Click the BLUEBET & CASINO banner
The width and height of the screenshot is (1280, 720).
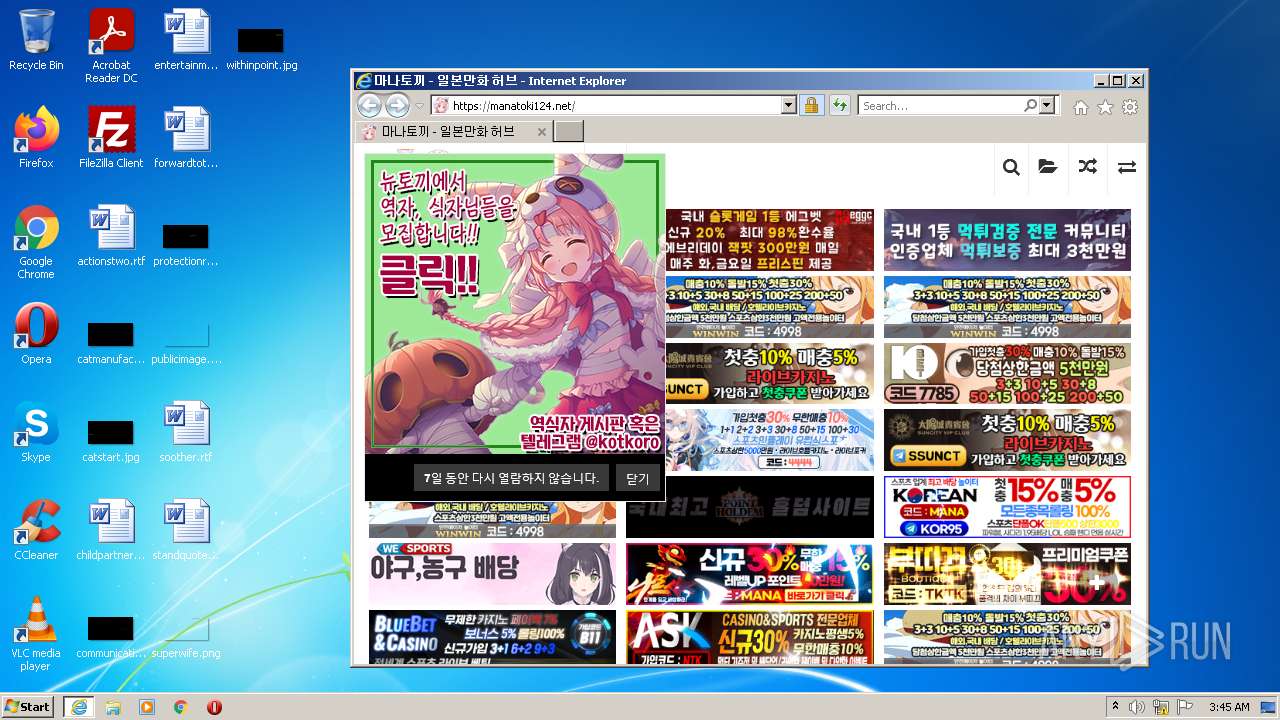pos(492,637)
